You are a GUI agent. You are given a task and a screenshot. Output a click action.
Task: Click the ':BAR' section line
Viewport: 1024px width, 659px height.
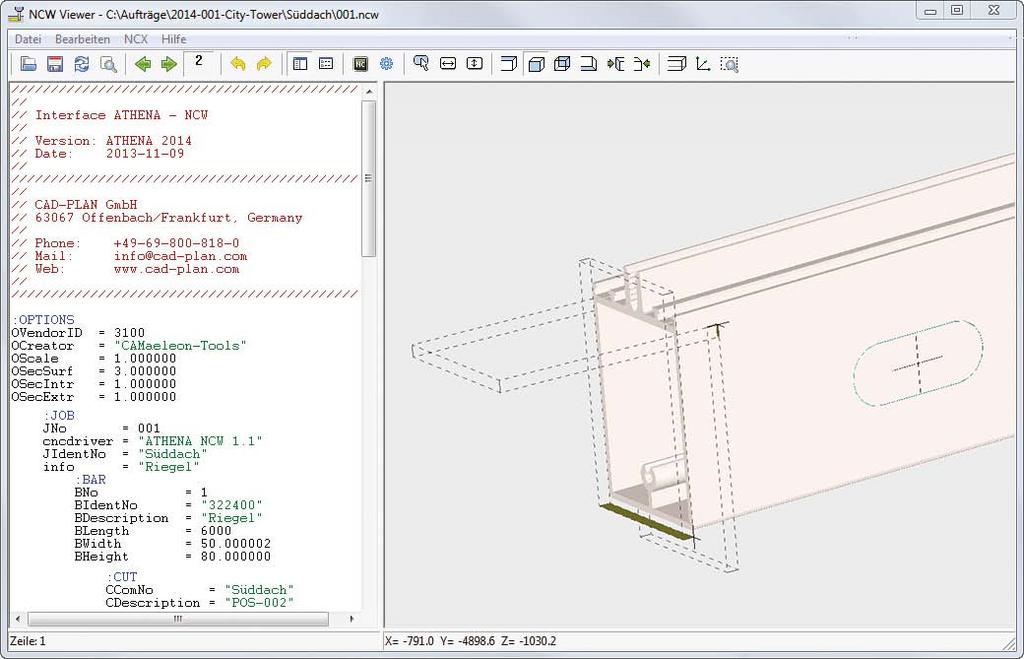(90, 479)
